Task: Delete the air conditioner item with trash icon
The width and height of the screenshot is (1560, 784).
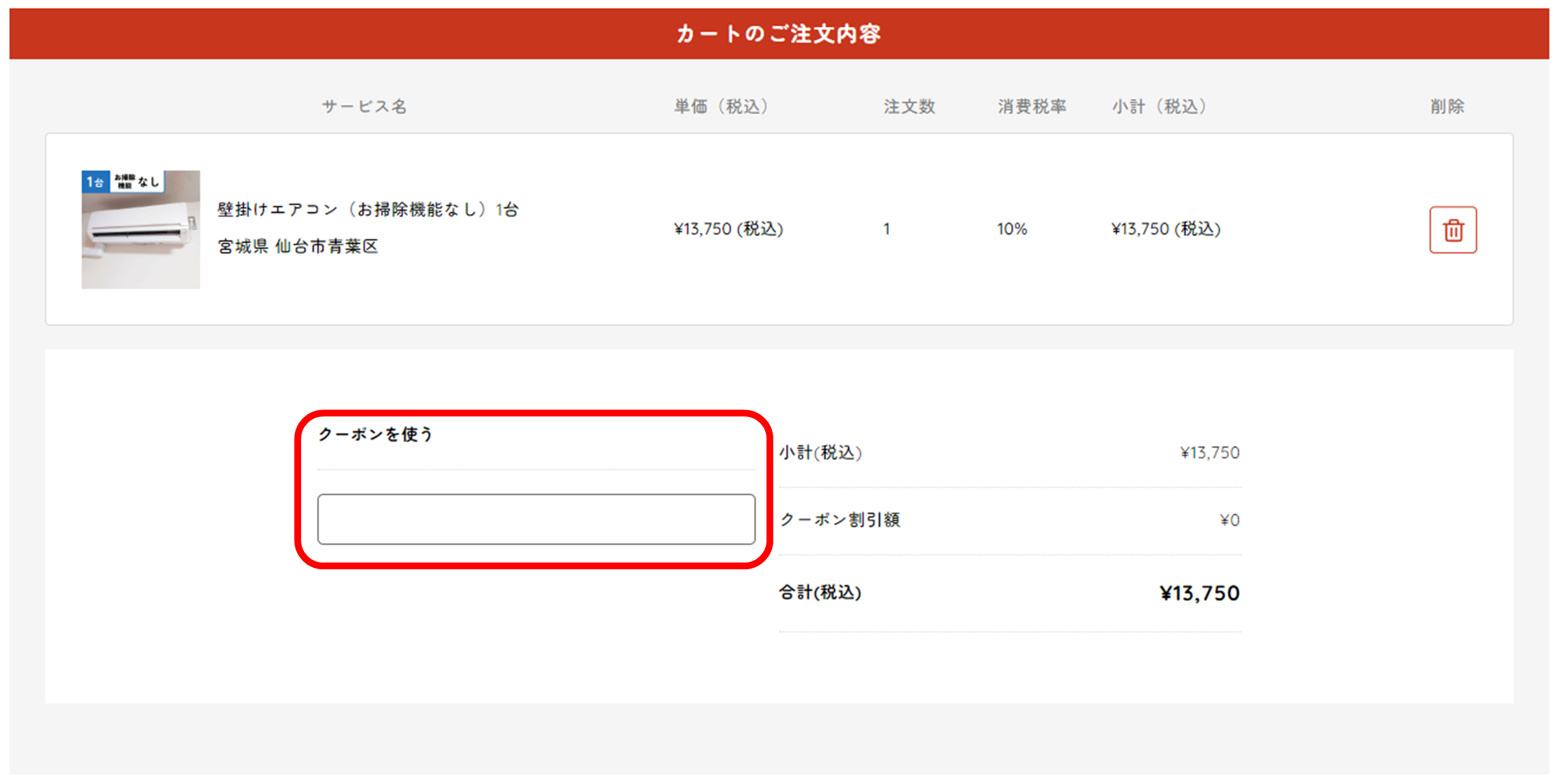Action: click(x=1453, y=230)
